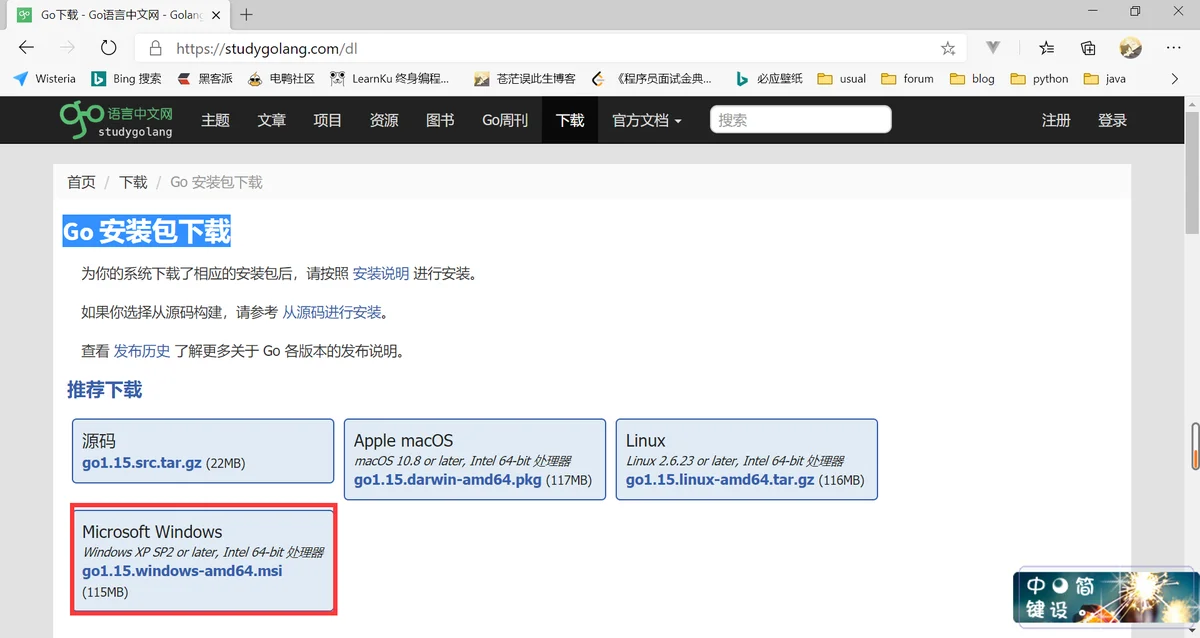Download go1.15.windows-amd64.msi installer
Viewport: 1200px width, 638px height.
(x=182, y=571)
